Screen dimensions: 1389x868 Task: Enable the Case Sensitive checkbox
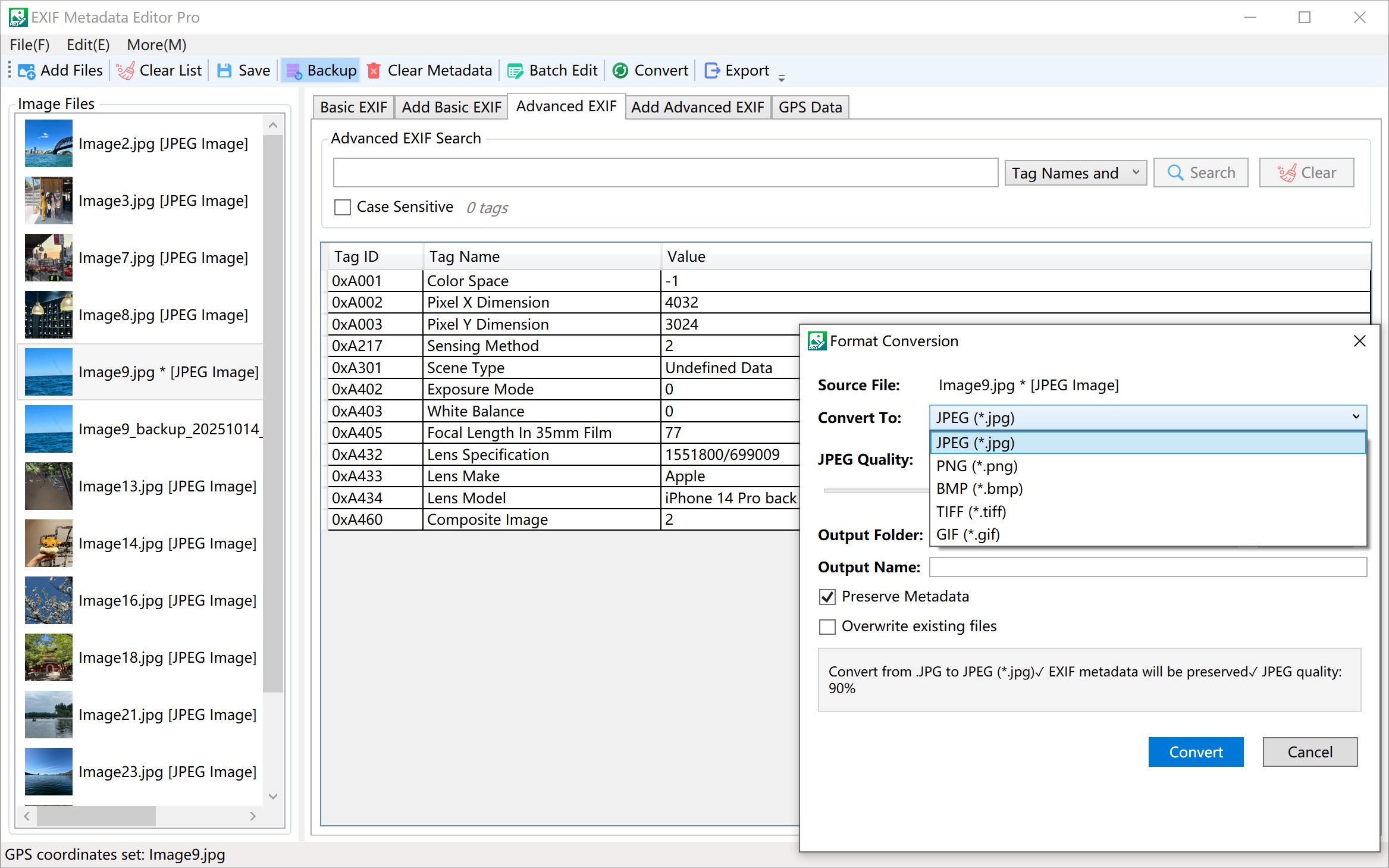coord(343,207)
